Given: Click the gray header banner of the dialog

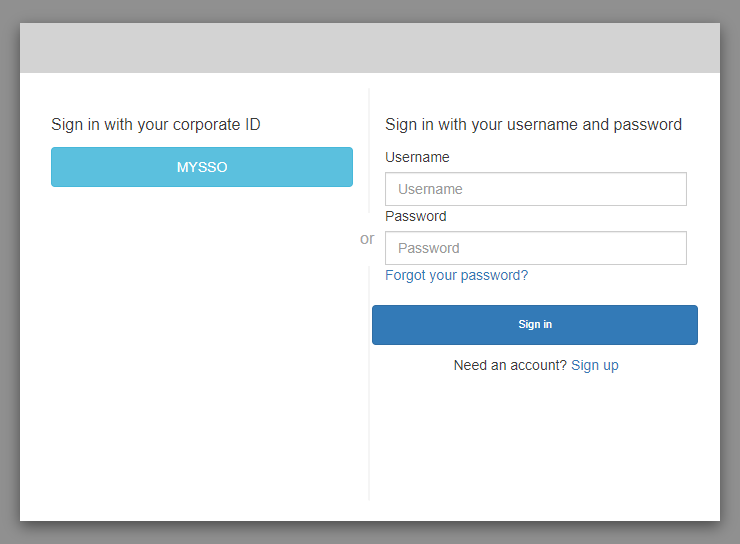Looking at the screenshot, I should point(370,48).
